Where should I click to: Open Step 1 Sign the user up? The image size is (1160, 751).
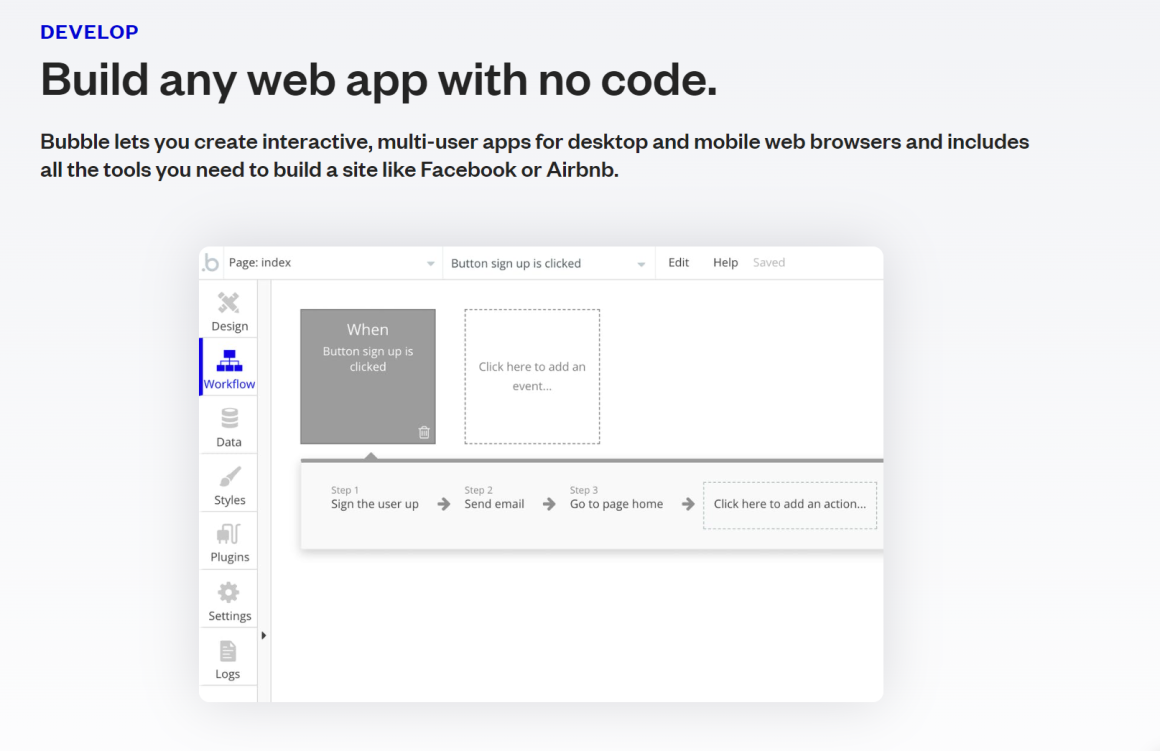pyautogui.click(x=374, y=498)
